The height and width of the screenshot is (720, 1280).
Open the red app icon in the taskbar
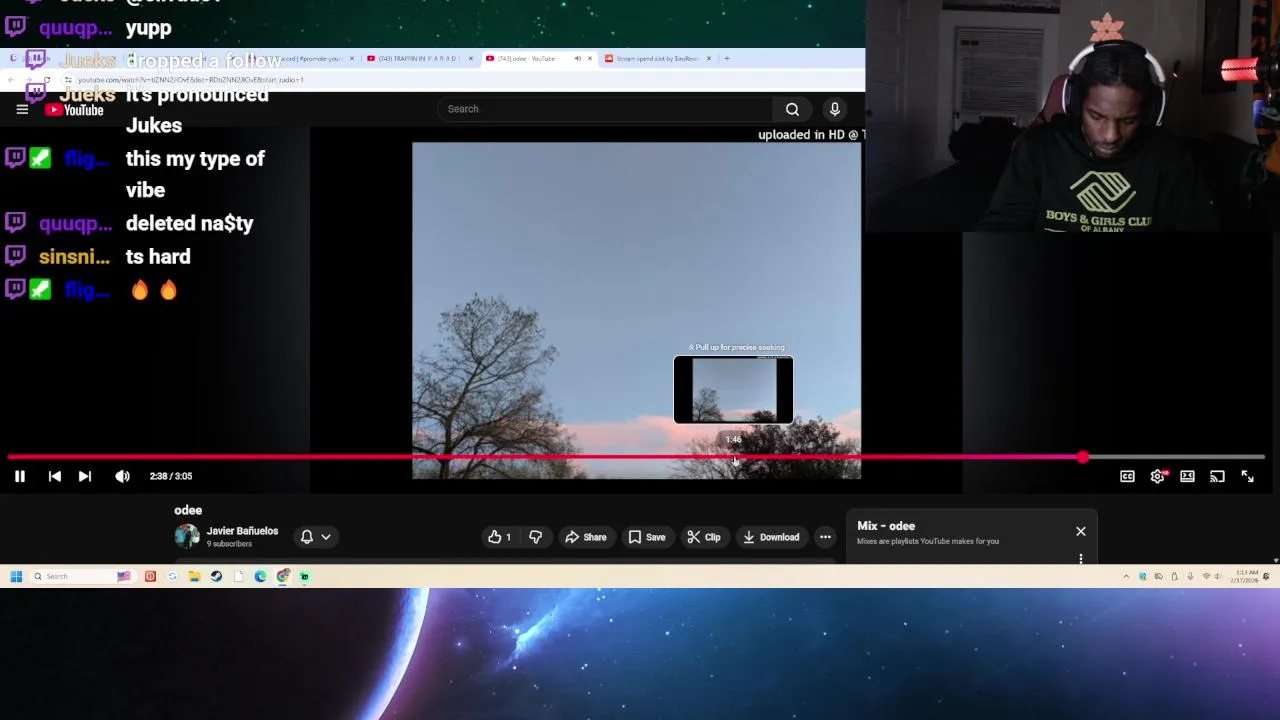coord(150,576)
